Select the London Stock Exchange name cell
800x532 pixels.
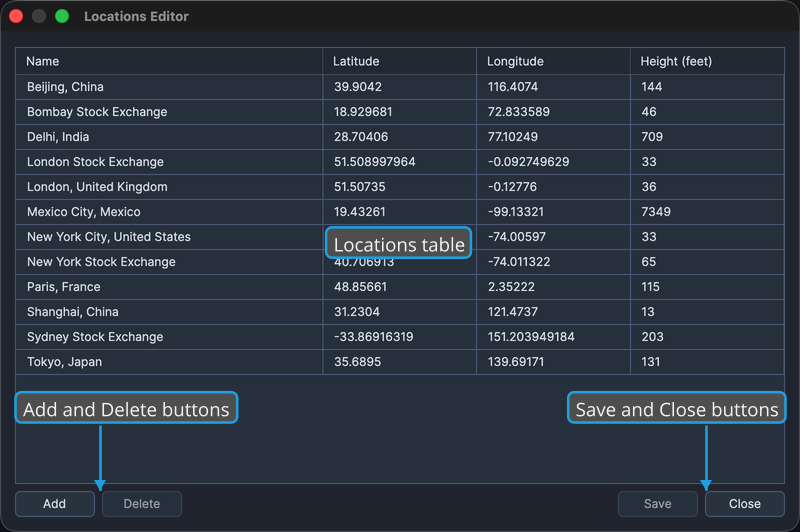coord(169,162)
